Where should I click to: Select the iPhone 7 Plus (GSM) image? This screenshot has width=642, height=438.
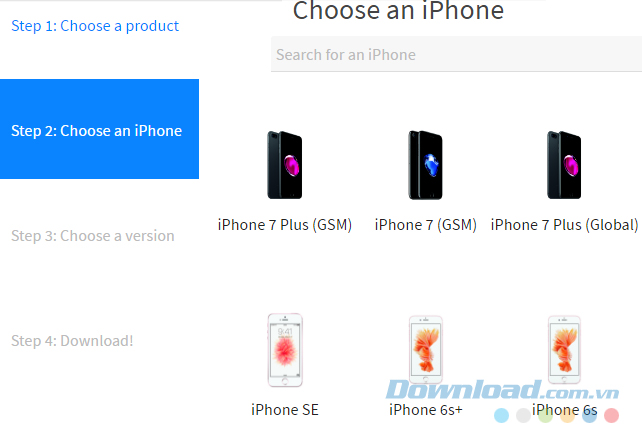pyautogui.click(x=285, y=165)
